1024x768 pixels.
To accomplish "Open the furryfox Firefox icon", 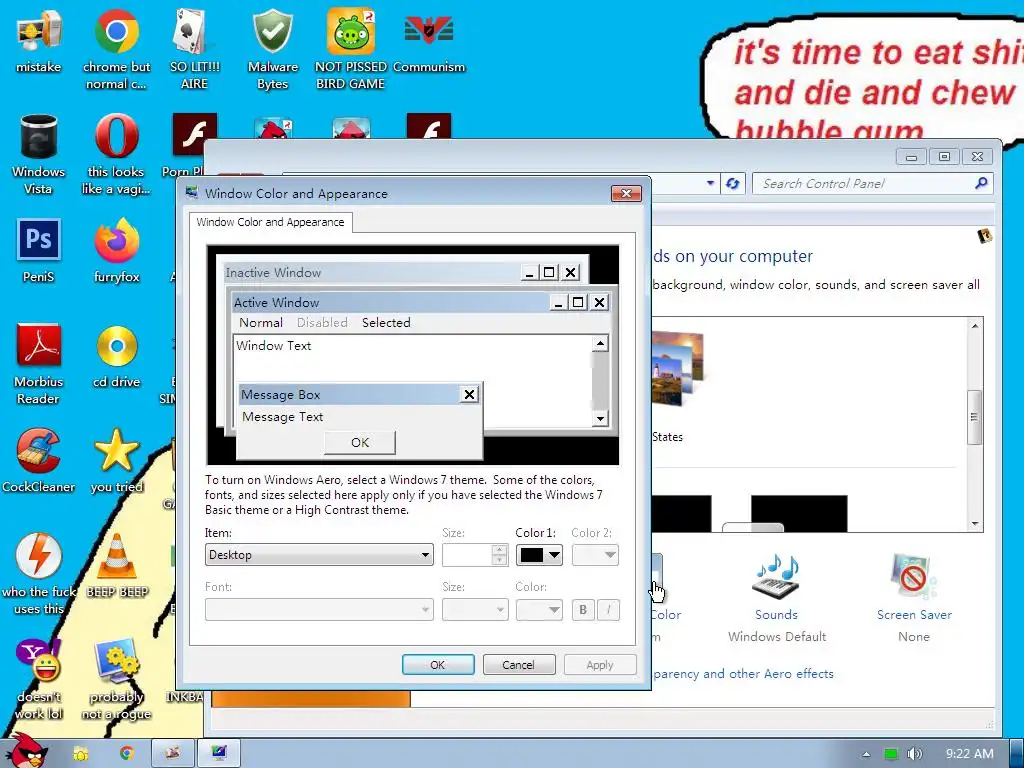I will point(116,250).
